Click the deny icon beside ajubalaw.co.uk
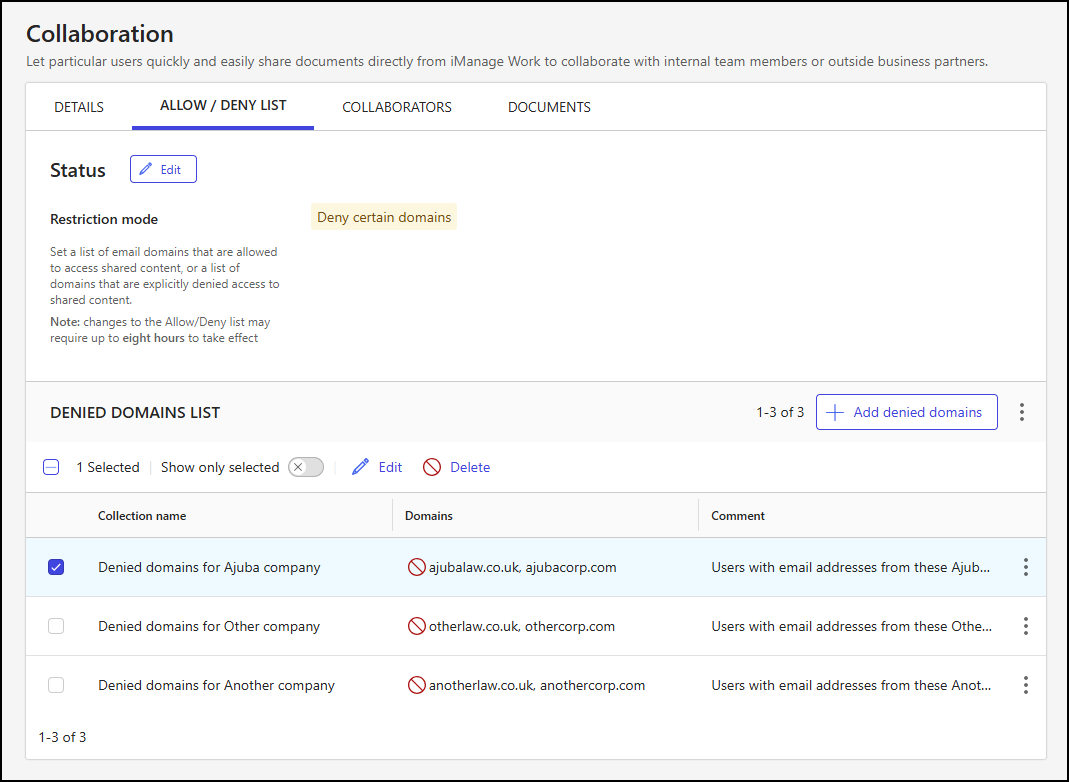 [419, 567]
